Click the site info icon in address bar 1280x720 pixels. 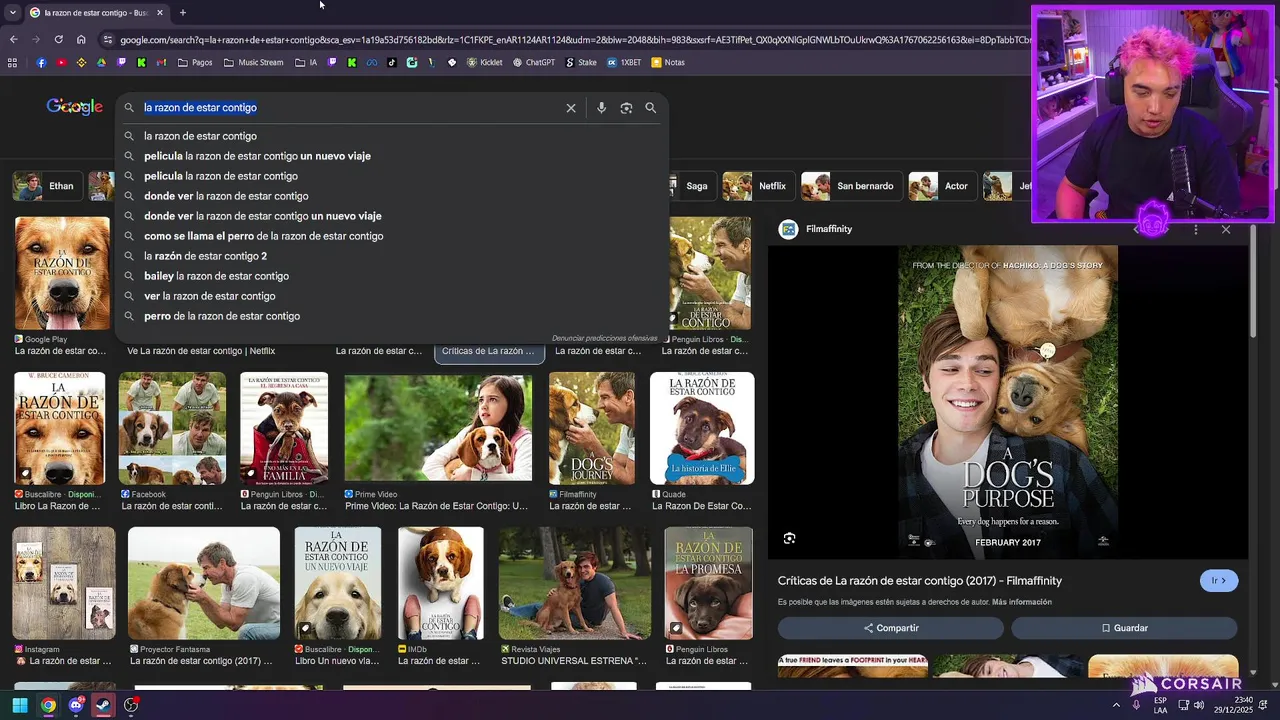107,39
